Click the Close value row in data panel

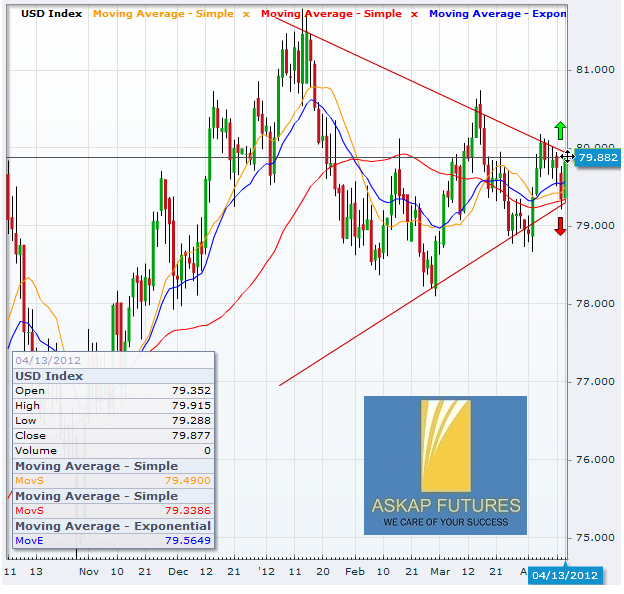(111, 436)
